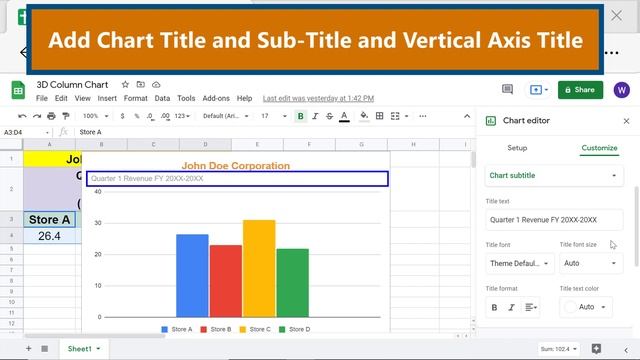Open the merge cells dropdown arrow

pos(406,116)
